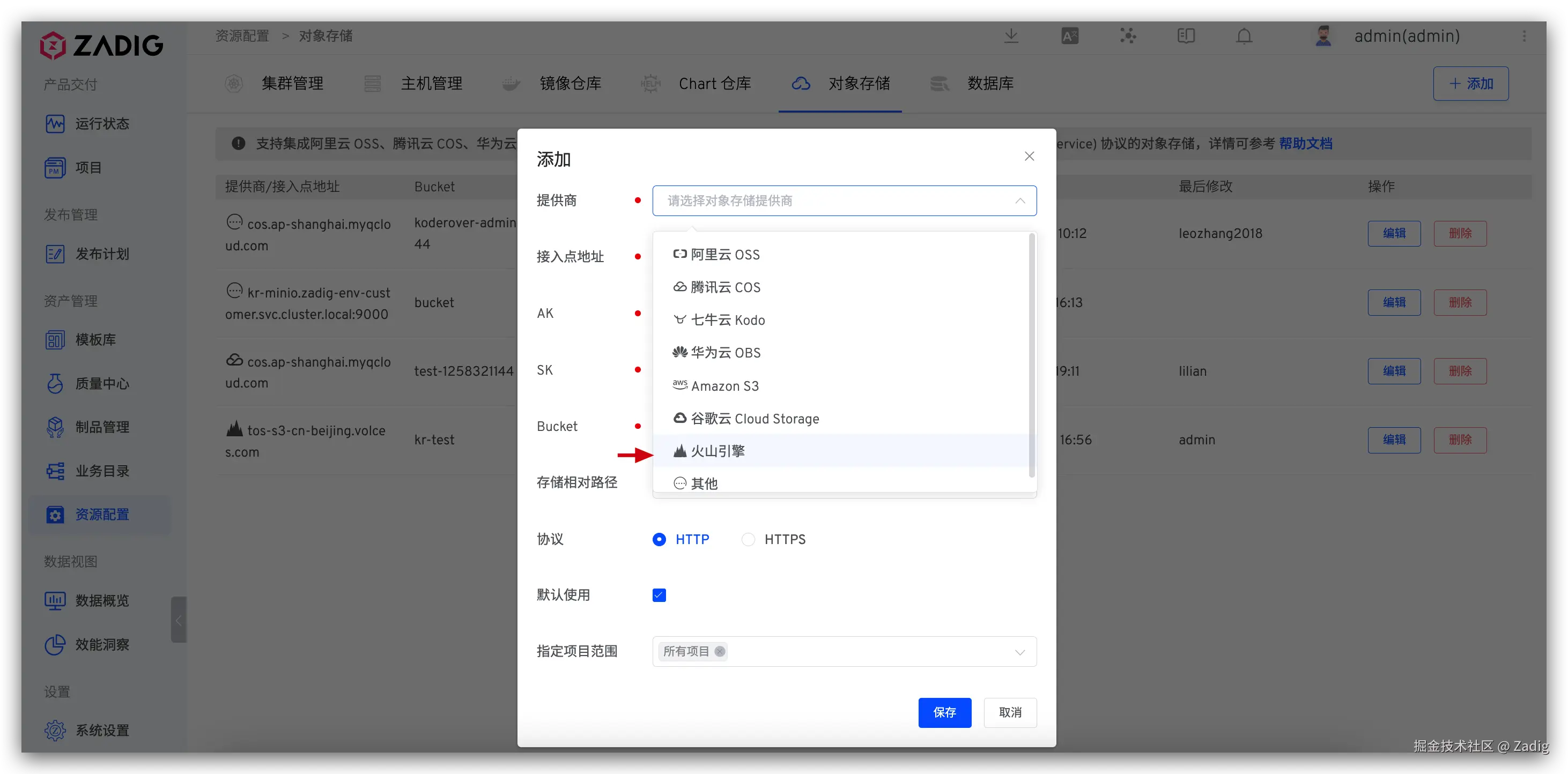The image size is (1568, 774).
Task: Open the 帮助文档 help link
Action: (1305, 144)
